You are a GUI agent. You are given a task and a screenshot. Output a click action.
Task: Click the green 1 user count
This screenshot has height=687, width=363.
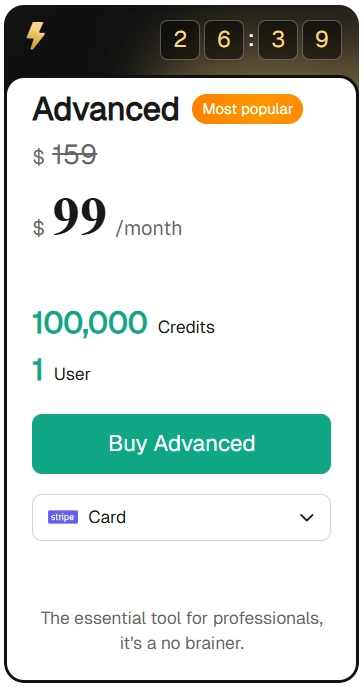pyautogui.click(x=38, y=370)
